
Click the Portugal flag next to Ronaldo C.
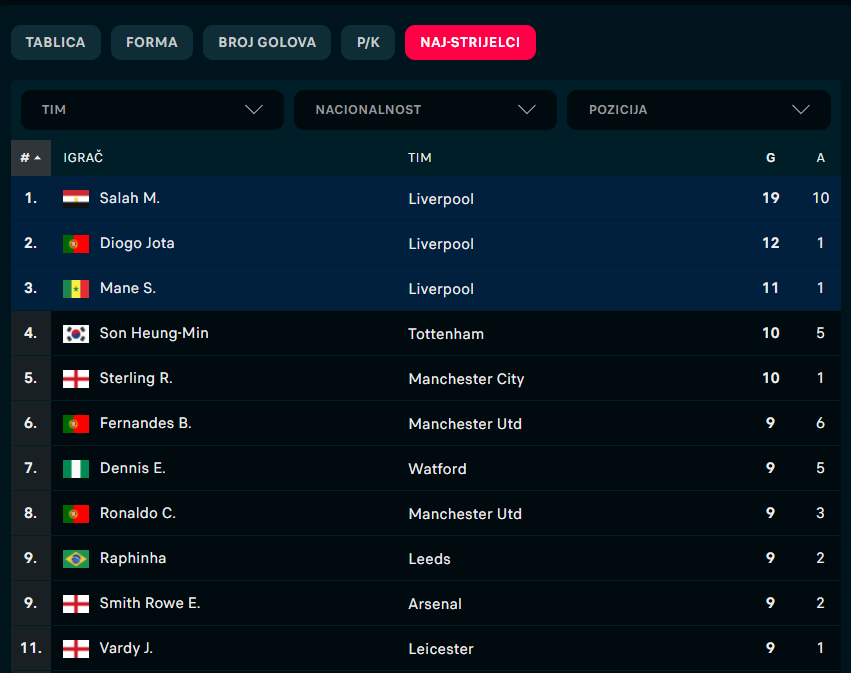point(76,514)
